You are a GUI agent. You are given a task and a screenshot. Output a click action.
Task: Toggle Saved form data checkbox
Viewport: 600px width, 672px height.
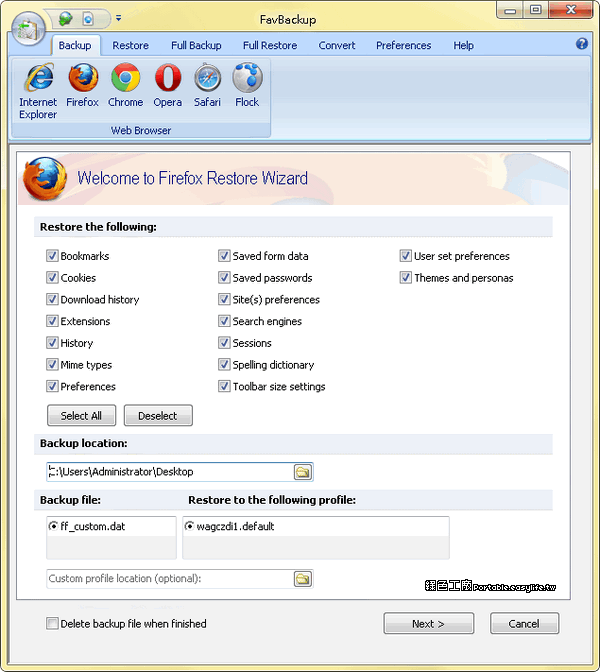pos(224,256)
